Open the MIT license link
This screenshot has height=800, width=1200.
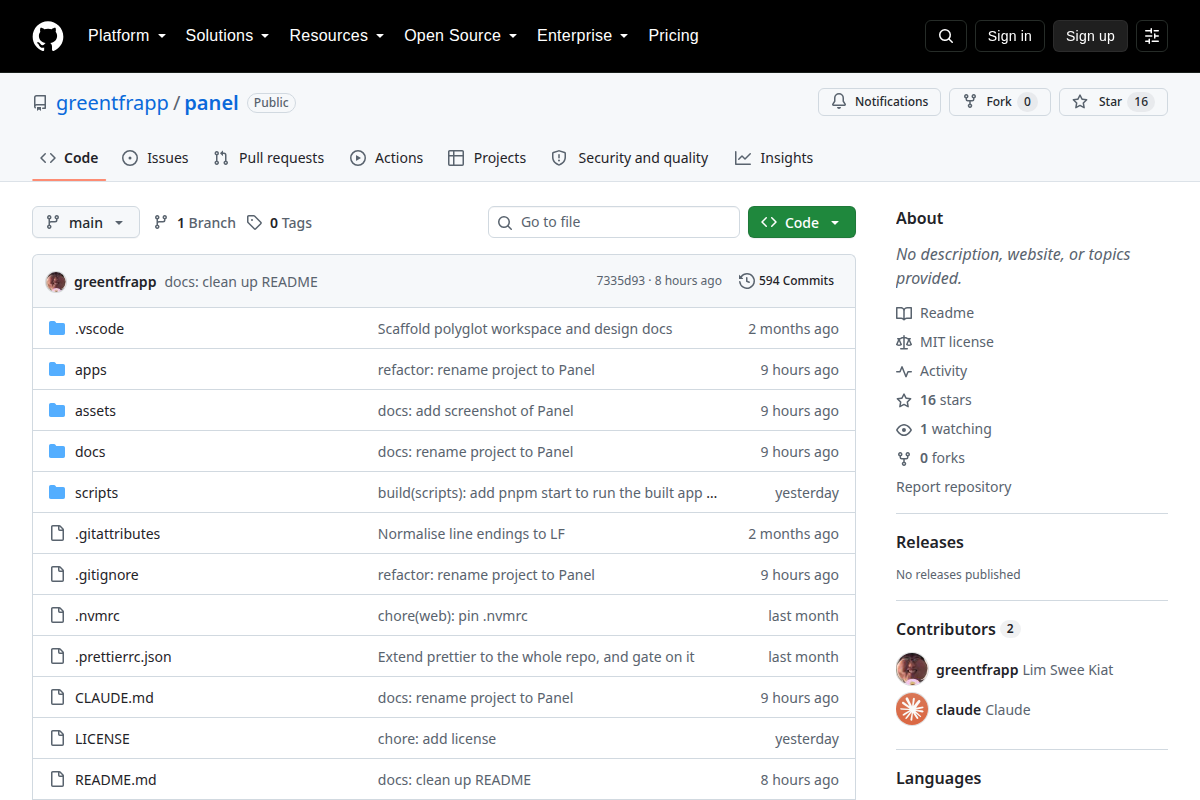click(945, 342)
